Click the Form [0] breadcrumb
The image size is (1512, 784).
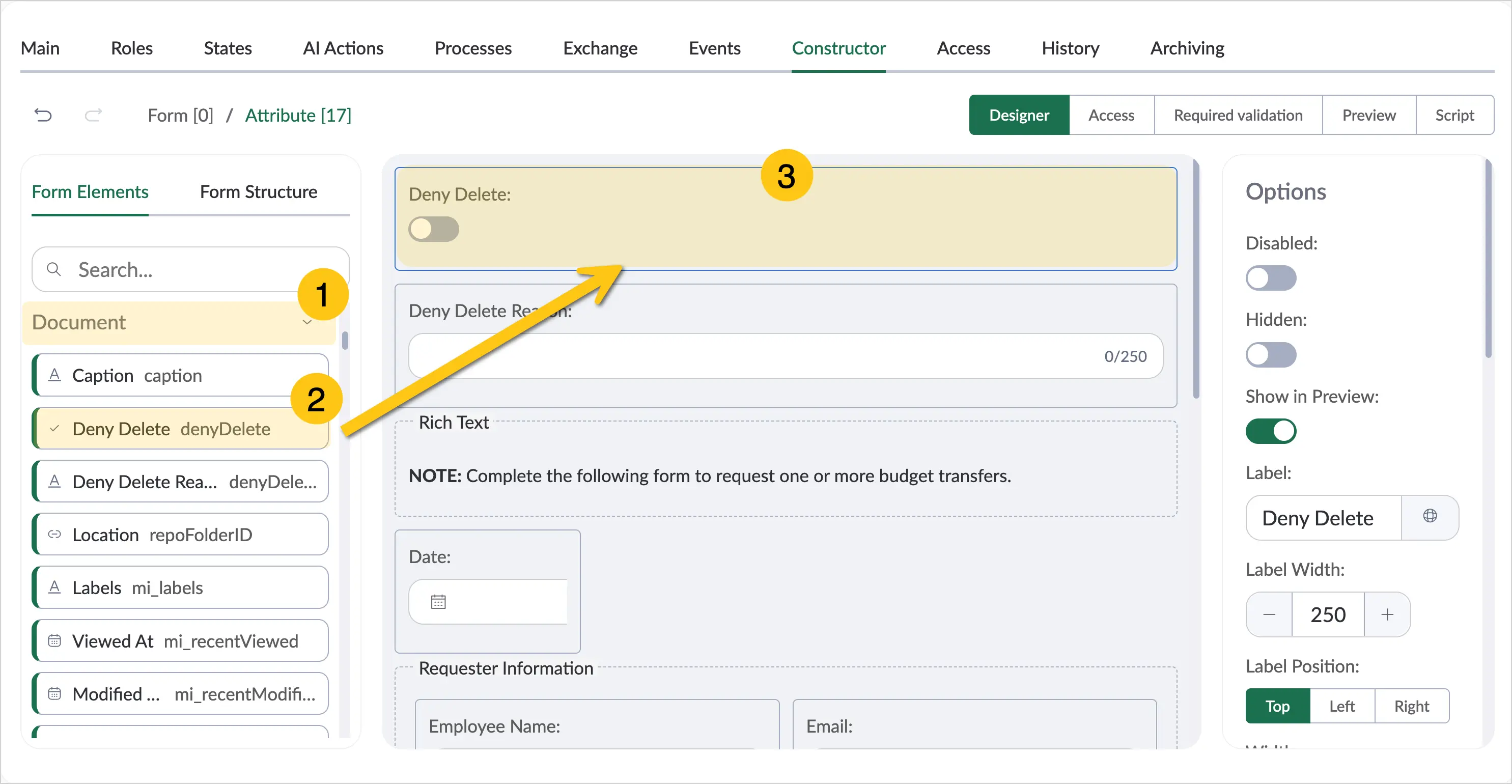tap(180, 115)
